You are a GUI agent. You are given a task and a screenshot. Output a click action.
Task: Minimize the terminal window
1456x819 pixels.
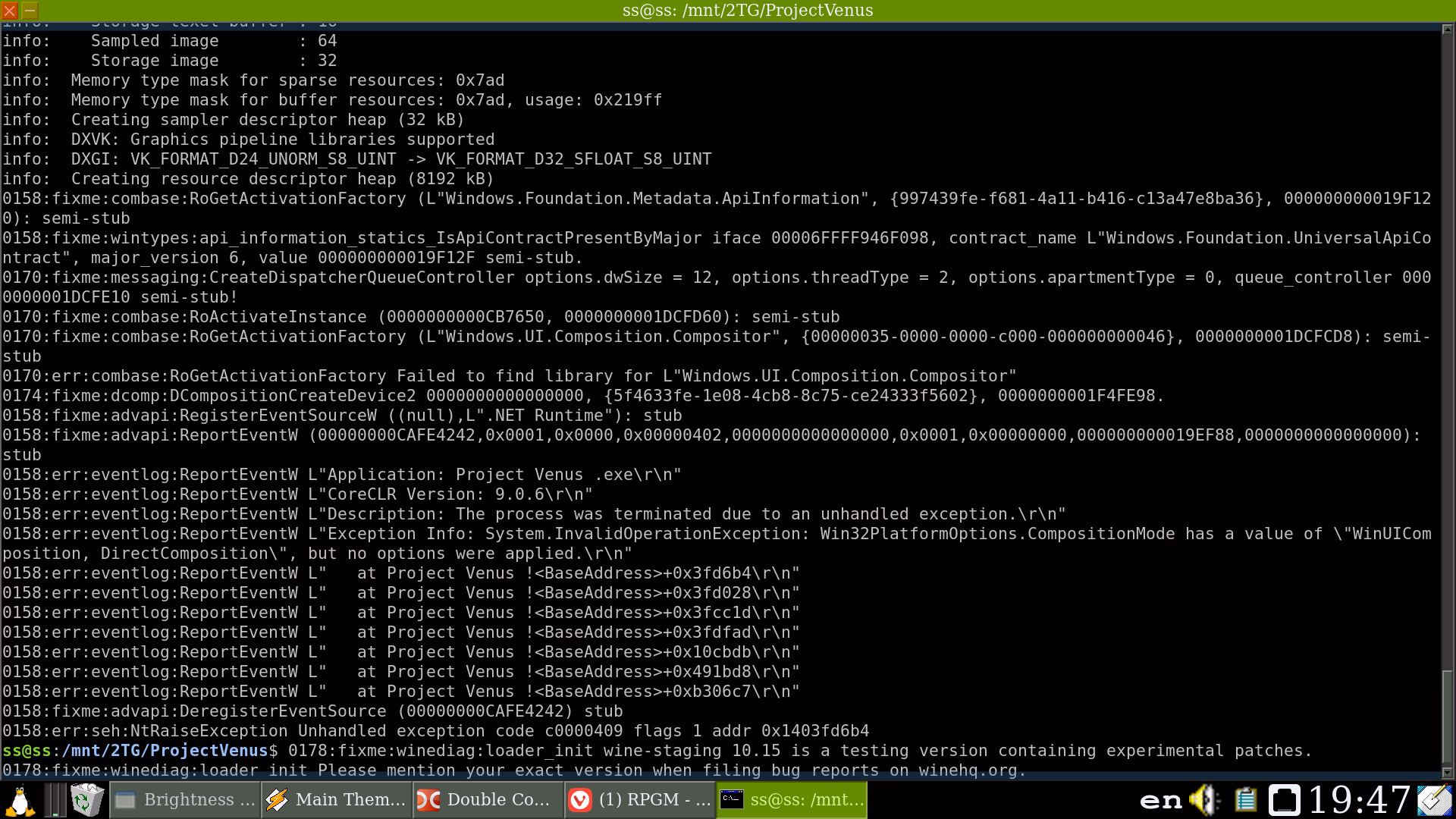tap(30, 11)
